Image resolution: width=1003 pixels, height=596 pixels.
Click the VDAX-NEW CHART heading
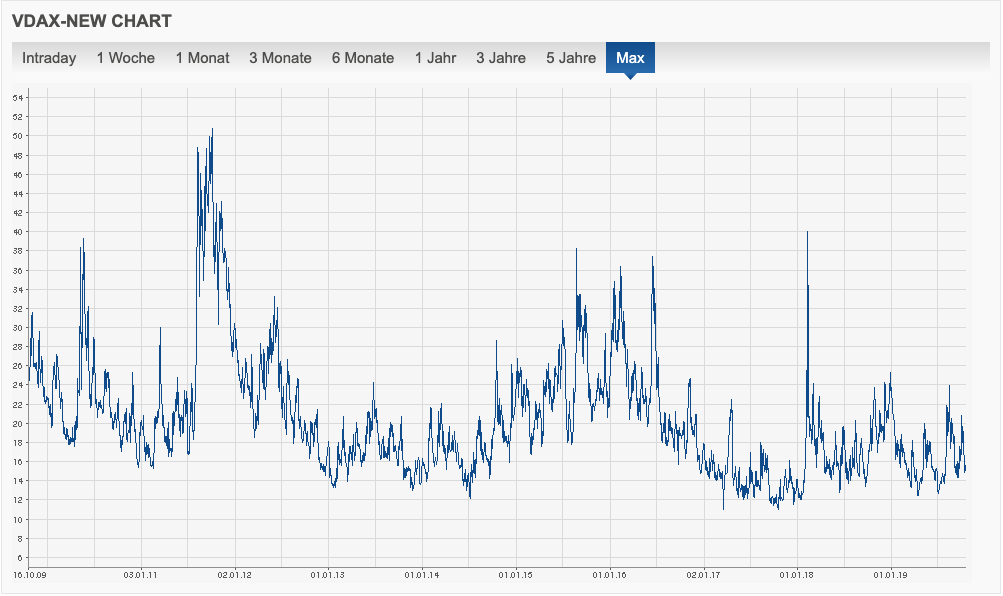pyautogui.click(x=95, y=20)
